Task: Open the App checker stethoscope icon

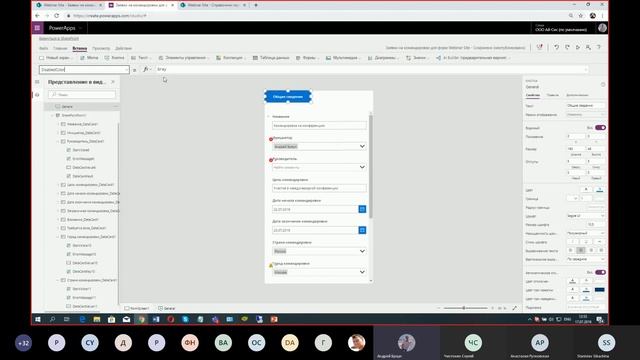Action: click(x=540, y=47)
